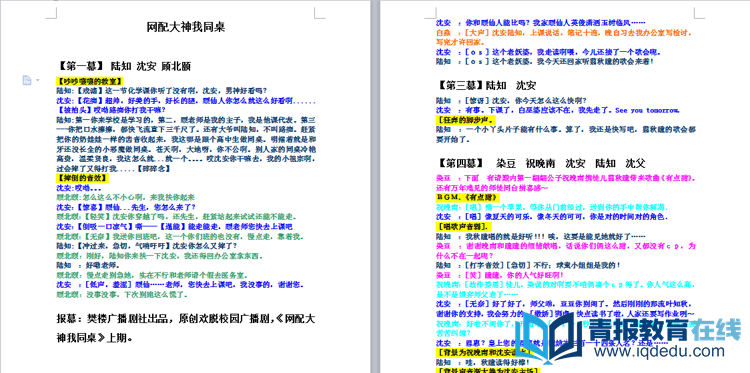Click the right page line 你和顾仙人能比吗
750x373 pixels.
(540, 22)
